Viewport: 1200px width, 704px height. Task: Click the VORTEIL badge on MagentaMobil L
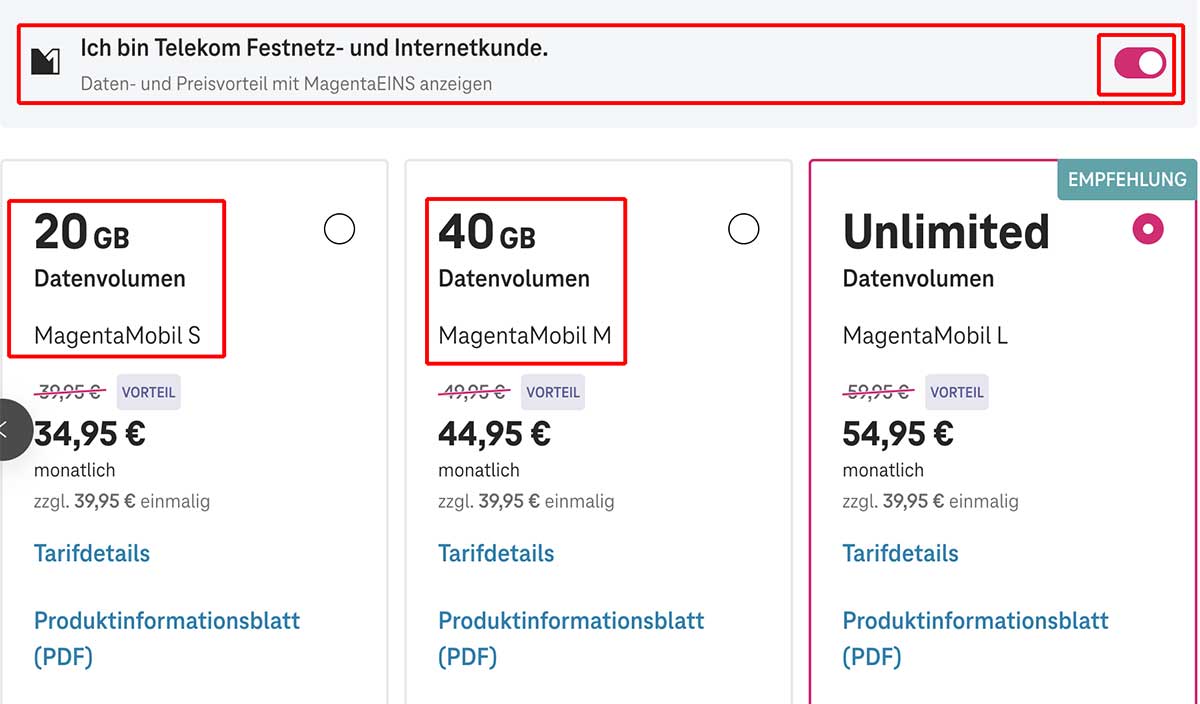956,392
